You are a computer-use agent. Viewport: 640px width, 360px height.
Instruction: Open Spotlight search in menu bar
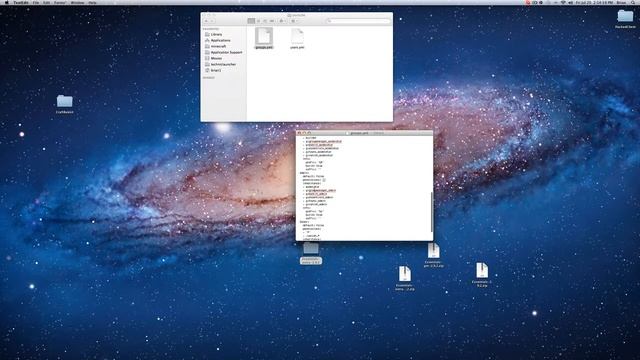pyautogui.click(x=633, y=2)
